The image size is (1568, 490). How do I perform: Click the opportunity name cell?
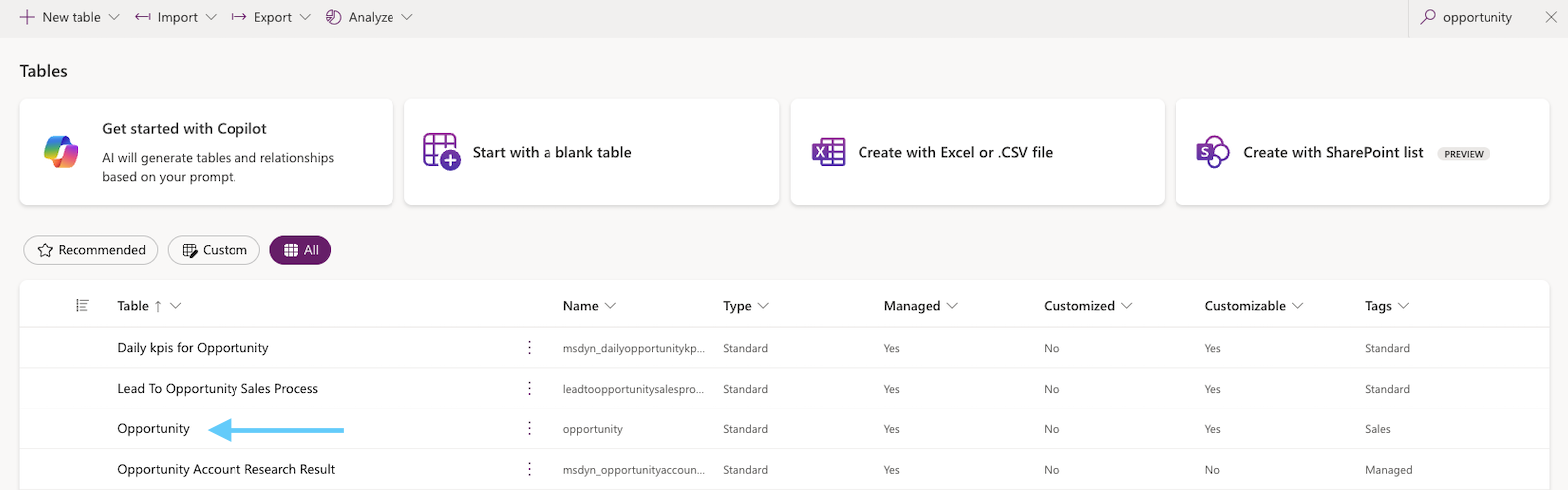tap(592, 430)
